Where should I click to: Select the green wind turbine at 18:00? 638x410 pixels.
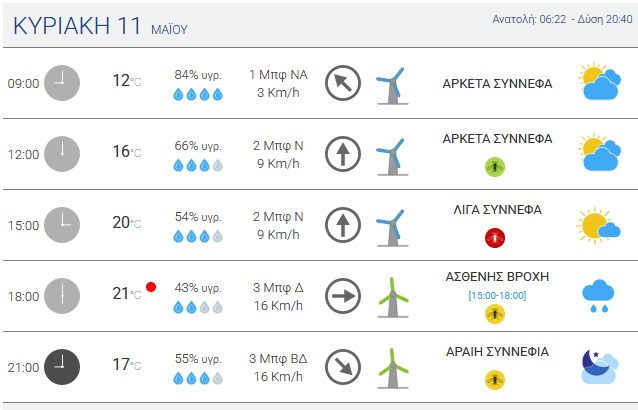pos(393,297)
